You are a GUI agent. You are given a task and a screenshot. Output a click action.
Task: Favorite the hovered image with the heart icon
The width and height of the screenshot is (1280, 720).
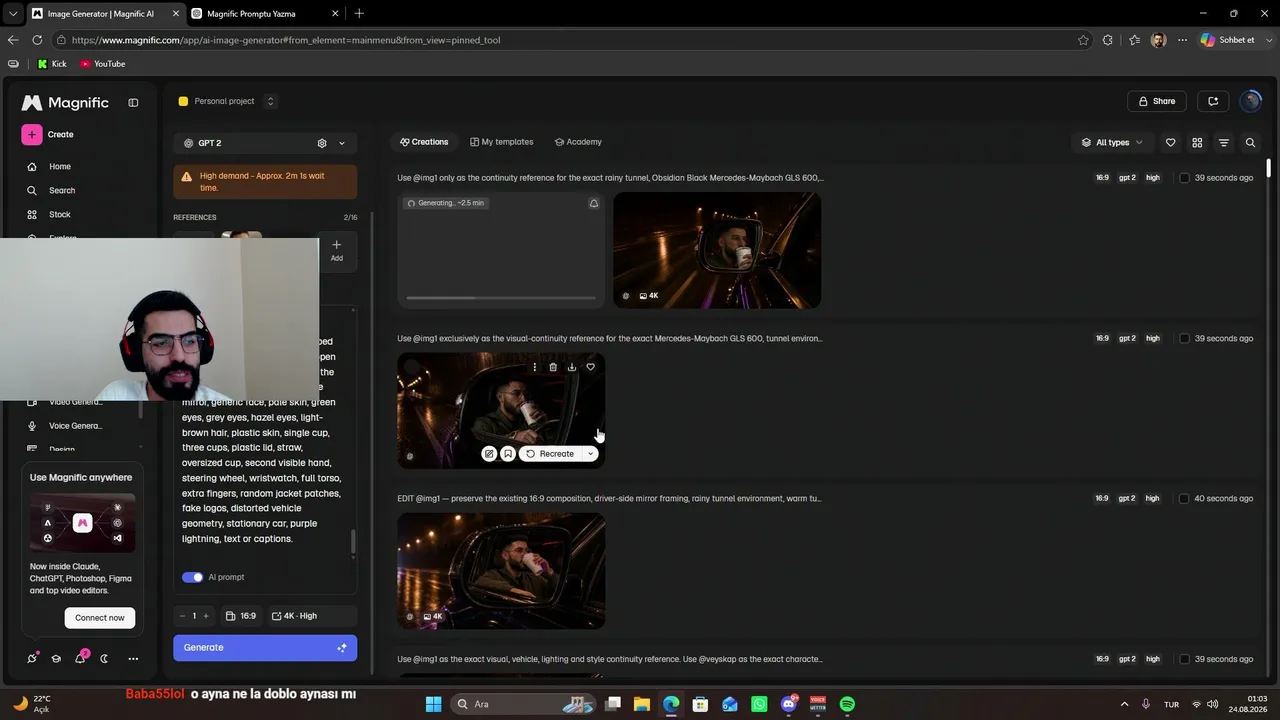[x=590, y=367]
